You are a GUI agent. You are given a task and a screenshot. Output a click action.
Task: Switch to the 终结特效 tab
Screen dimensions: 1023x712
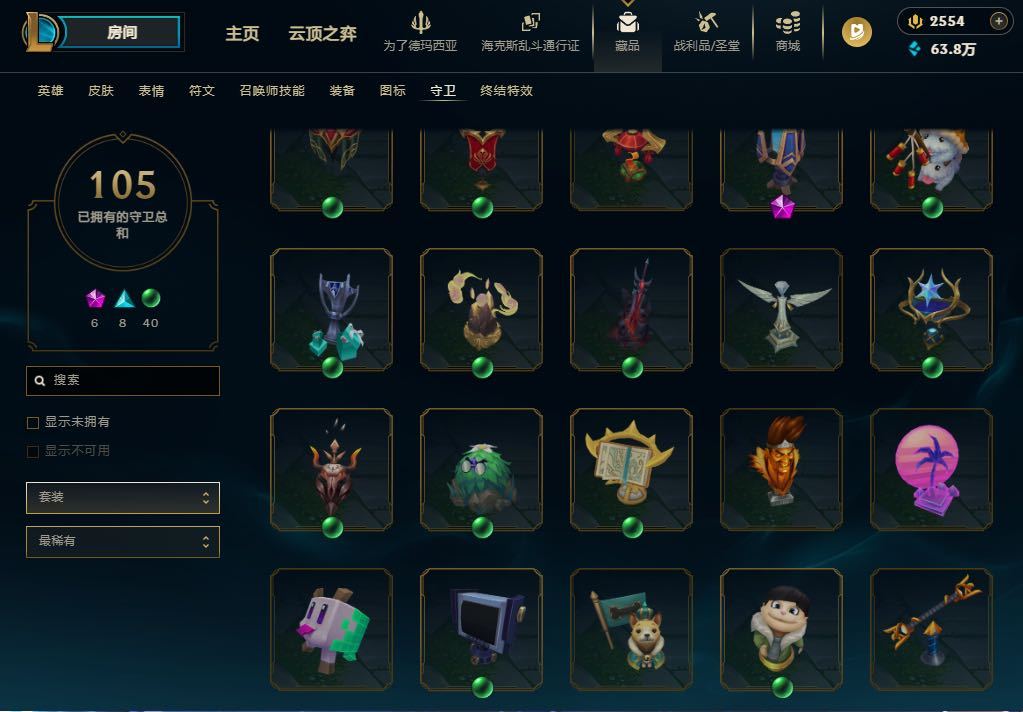[x=506, y=91]
